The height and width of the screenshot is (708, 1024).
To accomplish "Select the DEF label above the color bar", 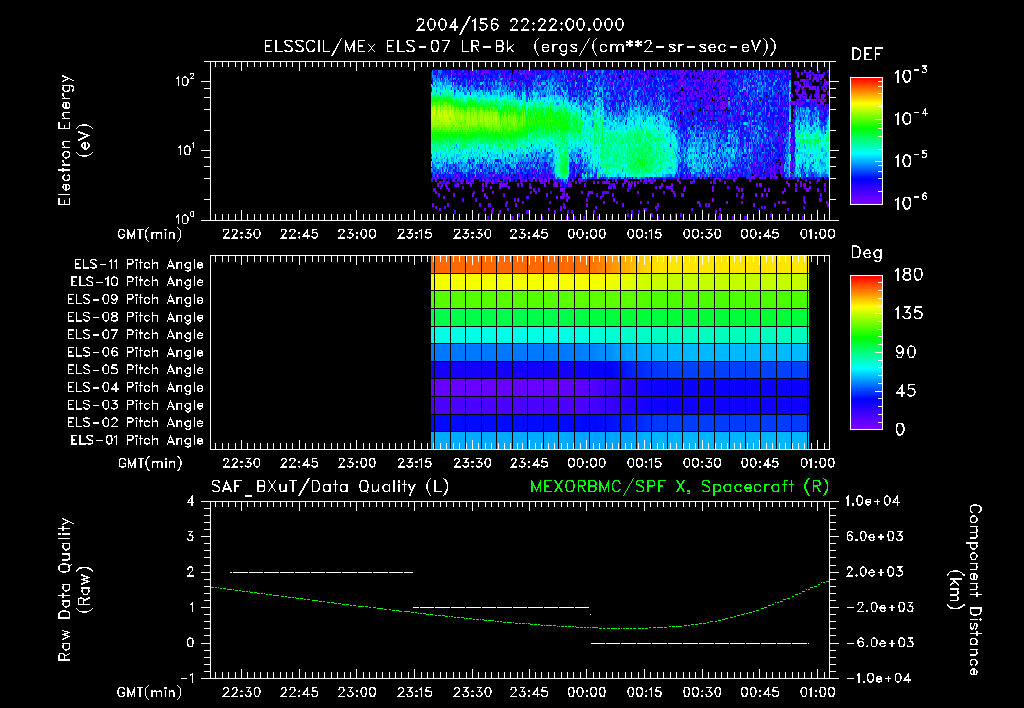I will click(866, 54).
